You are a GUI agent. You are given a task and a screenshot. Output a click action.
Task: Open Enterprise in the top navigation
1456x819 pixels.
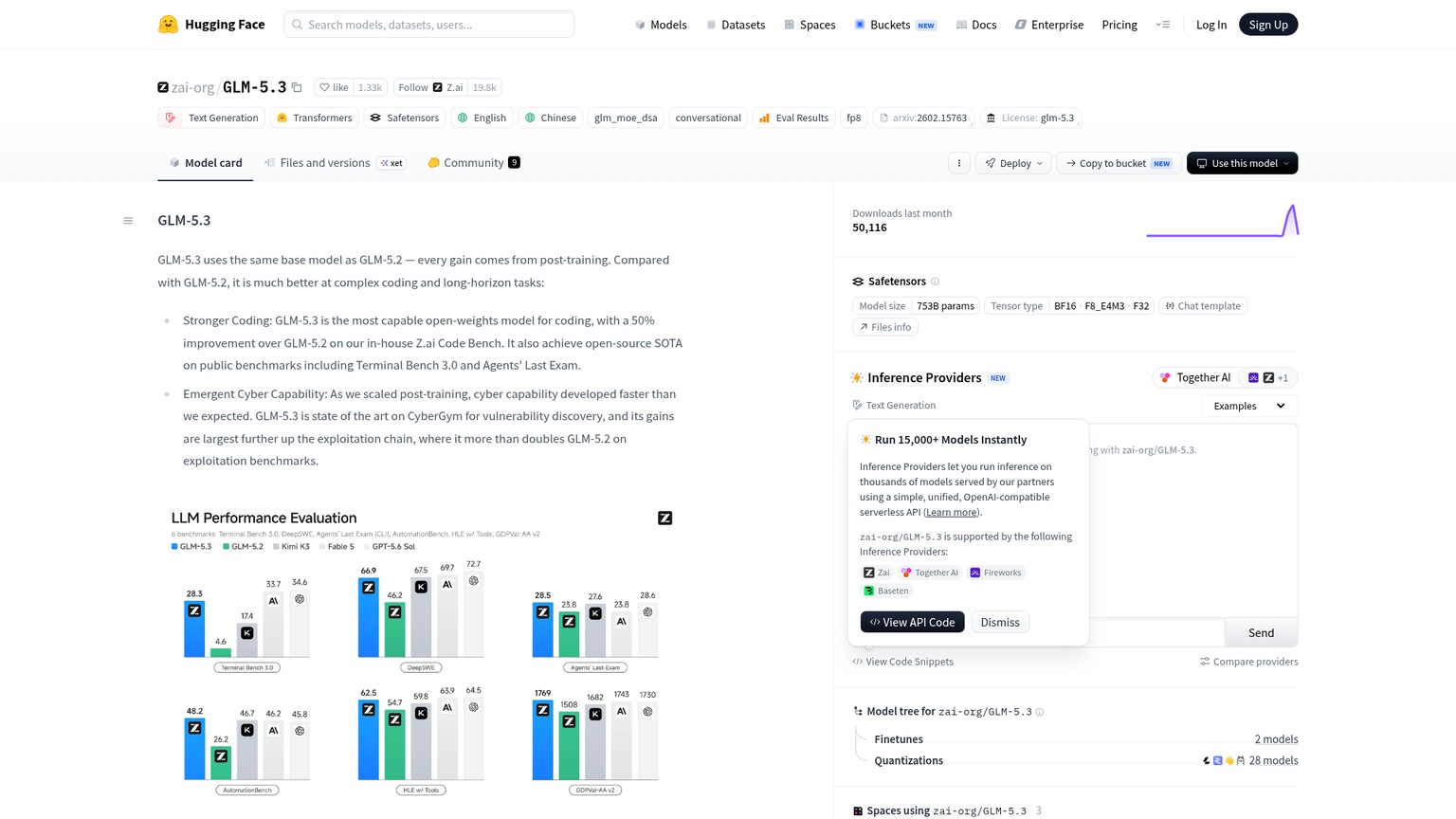[x=1049, y=25]
